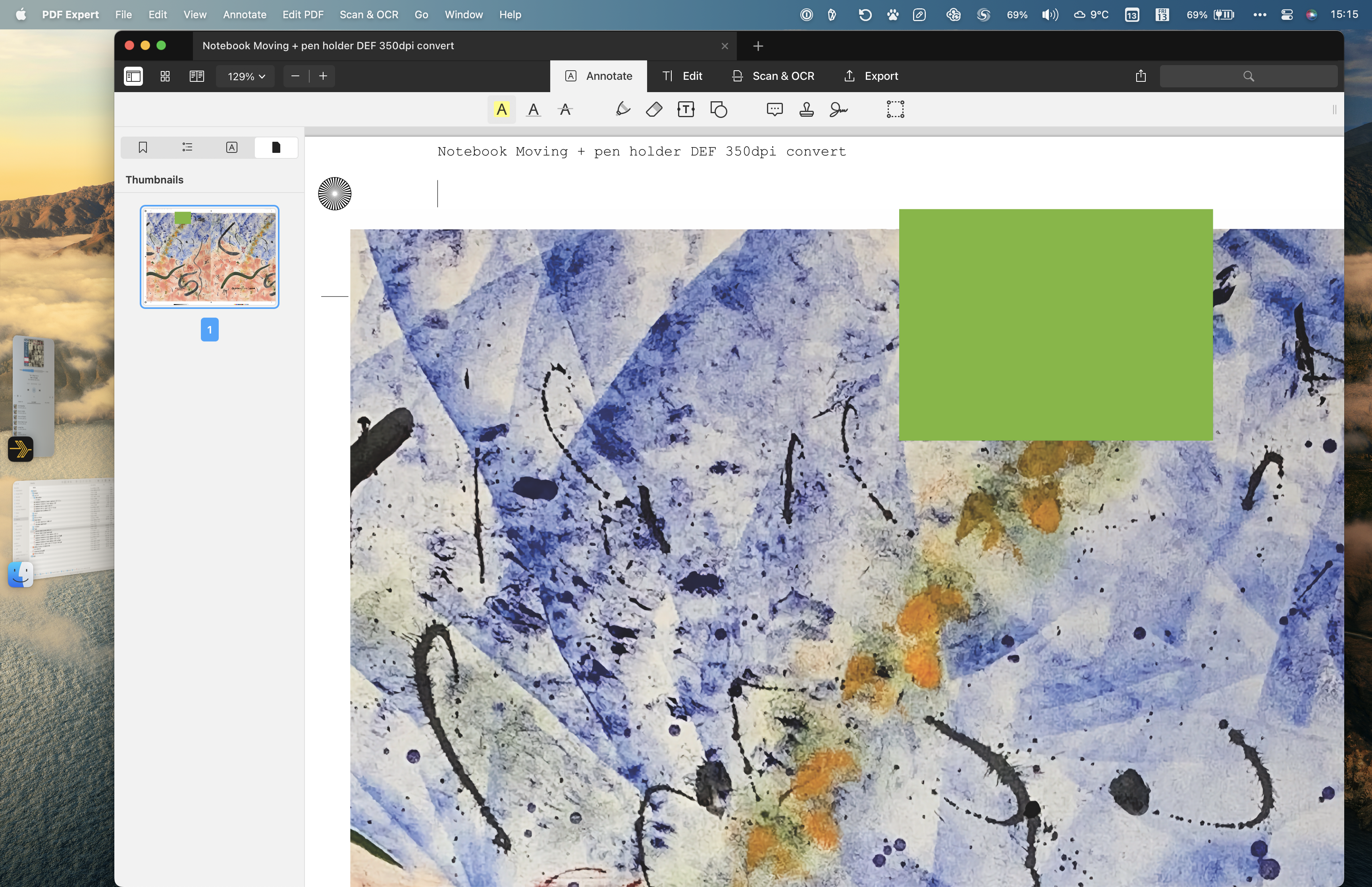Image resolution: width=1372 pixels, height=887 pixels.
Task: Open the bookmarks sidebar tab
Action: click(x=143, y=147)
